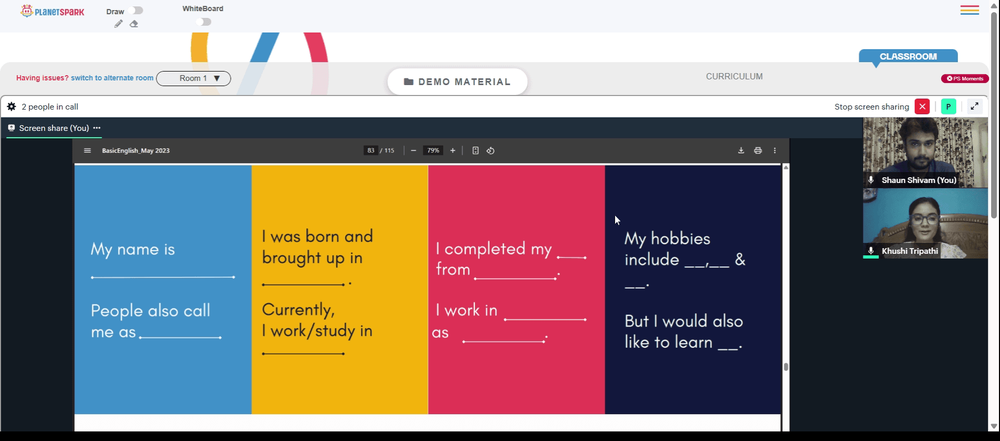Edit the PDF page number field
The image size is (1000, 441).
point(371,151)
